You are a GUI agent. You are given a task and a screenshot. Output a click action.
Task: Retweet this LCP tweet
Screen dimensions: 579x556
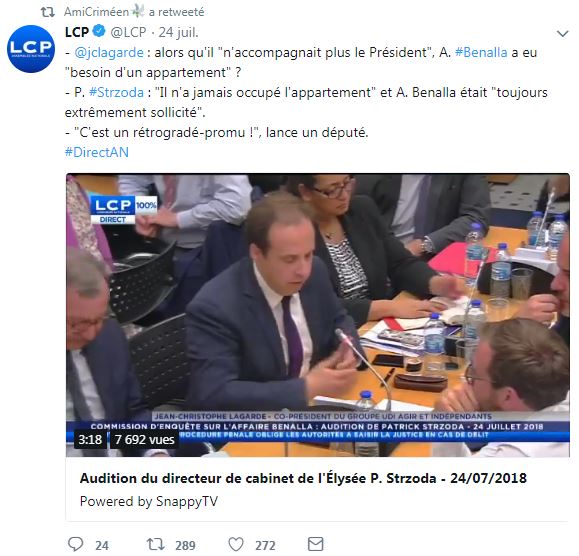pyautogui.click(x=155, y=545)
